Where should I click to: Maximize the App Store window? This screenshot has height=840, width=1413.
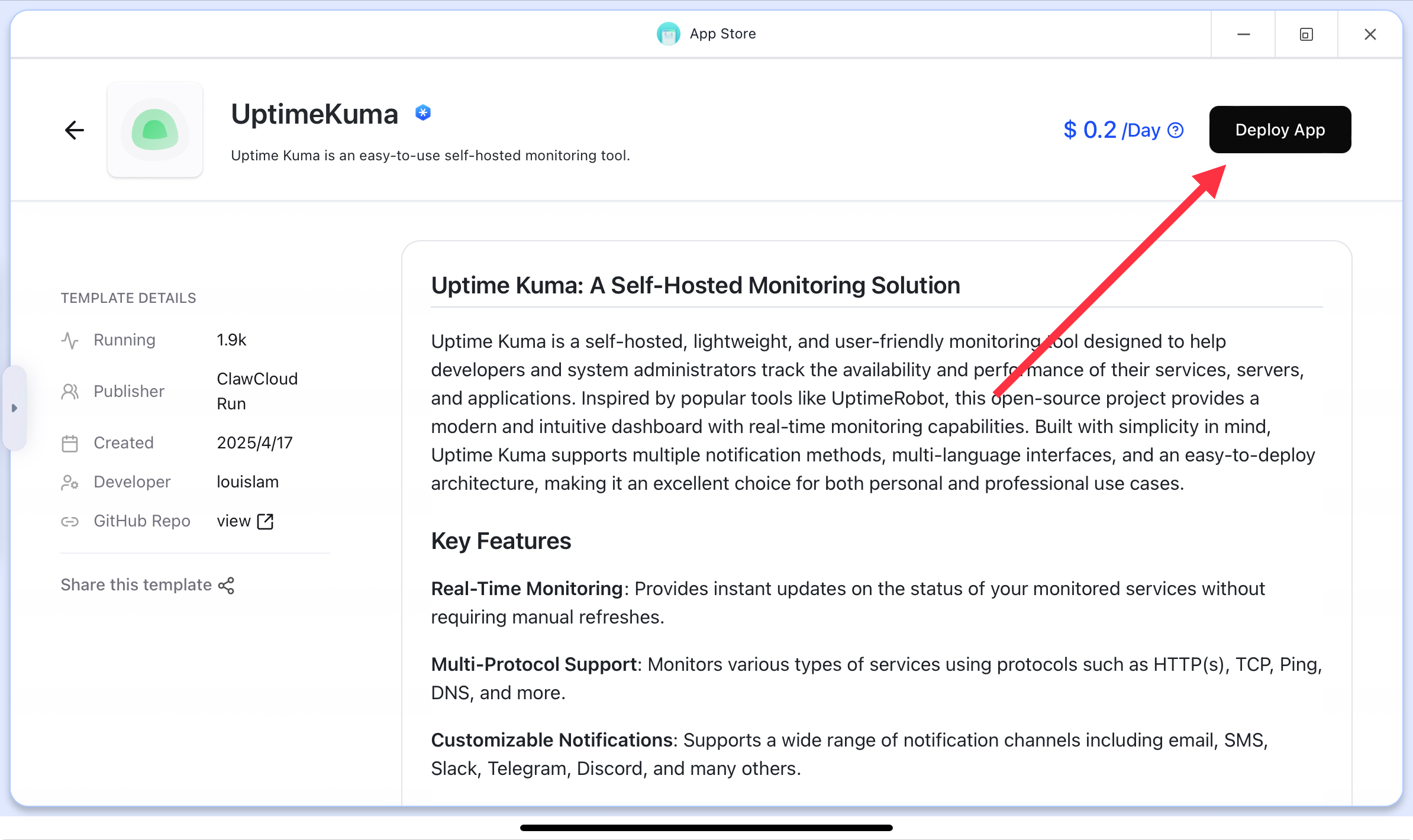tap(1306, 34)
